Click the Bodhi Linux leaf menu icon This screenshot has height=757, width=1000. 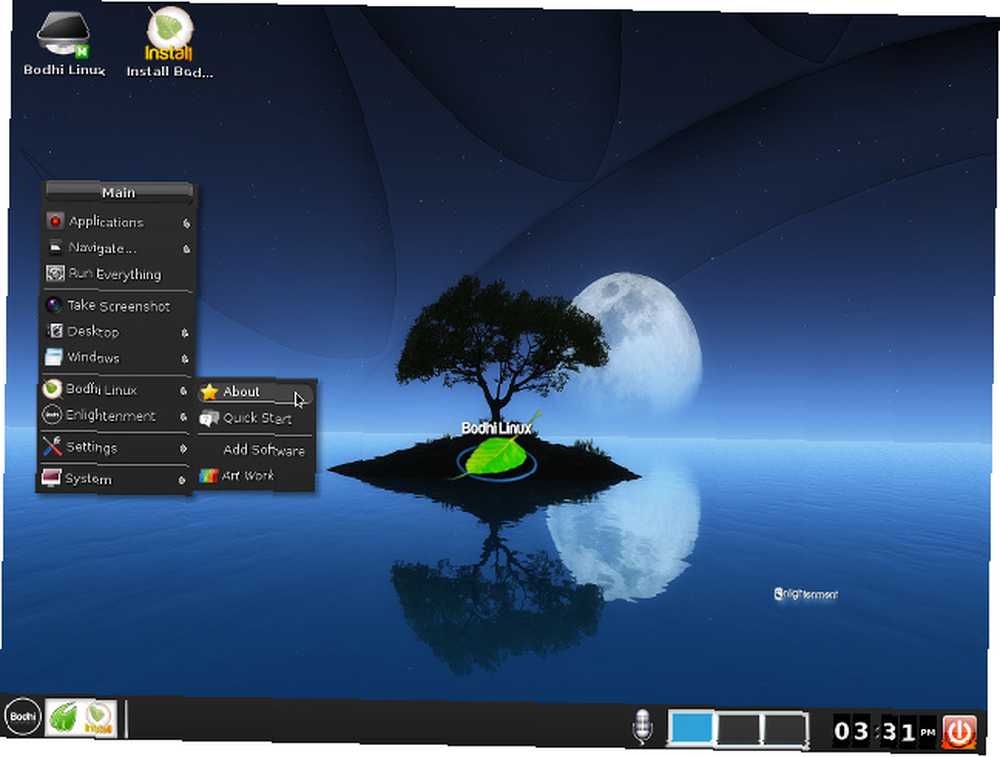[52, 388]
